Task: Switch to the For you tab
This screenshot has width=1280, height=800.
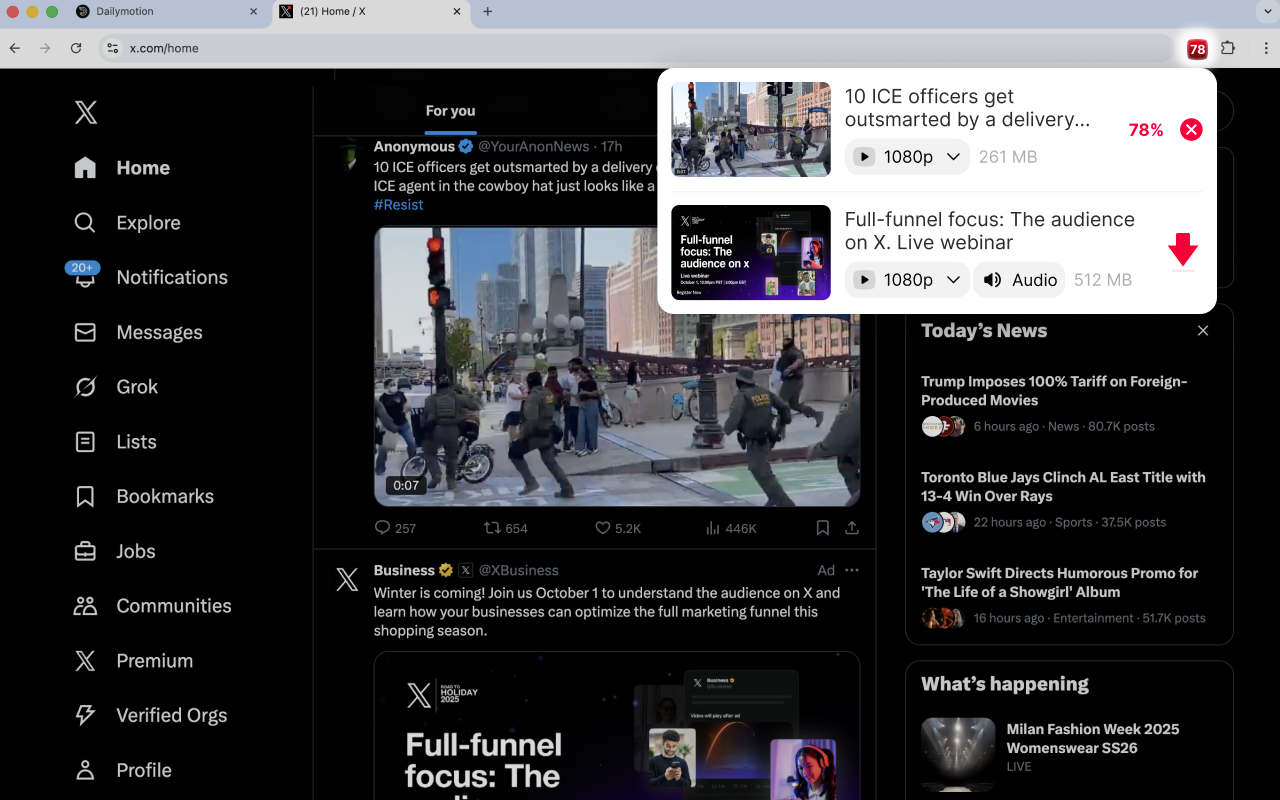Action: coord(450,112)
